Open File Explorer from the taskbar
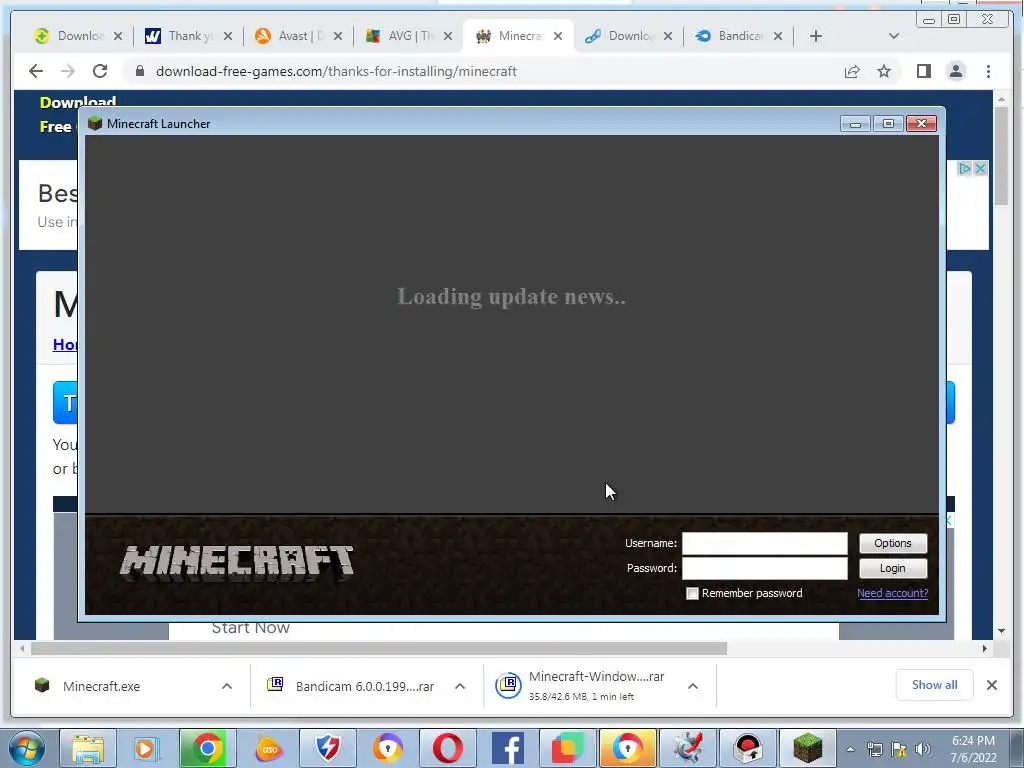 coord(88,748)
